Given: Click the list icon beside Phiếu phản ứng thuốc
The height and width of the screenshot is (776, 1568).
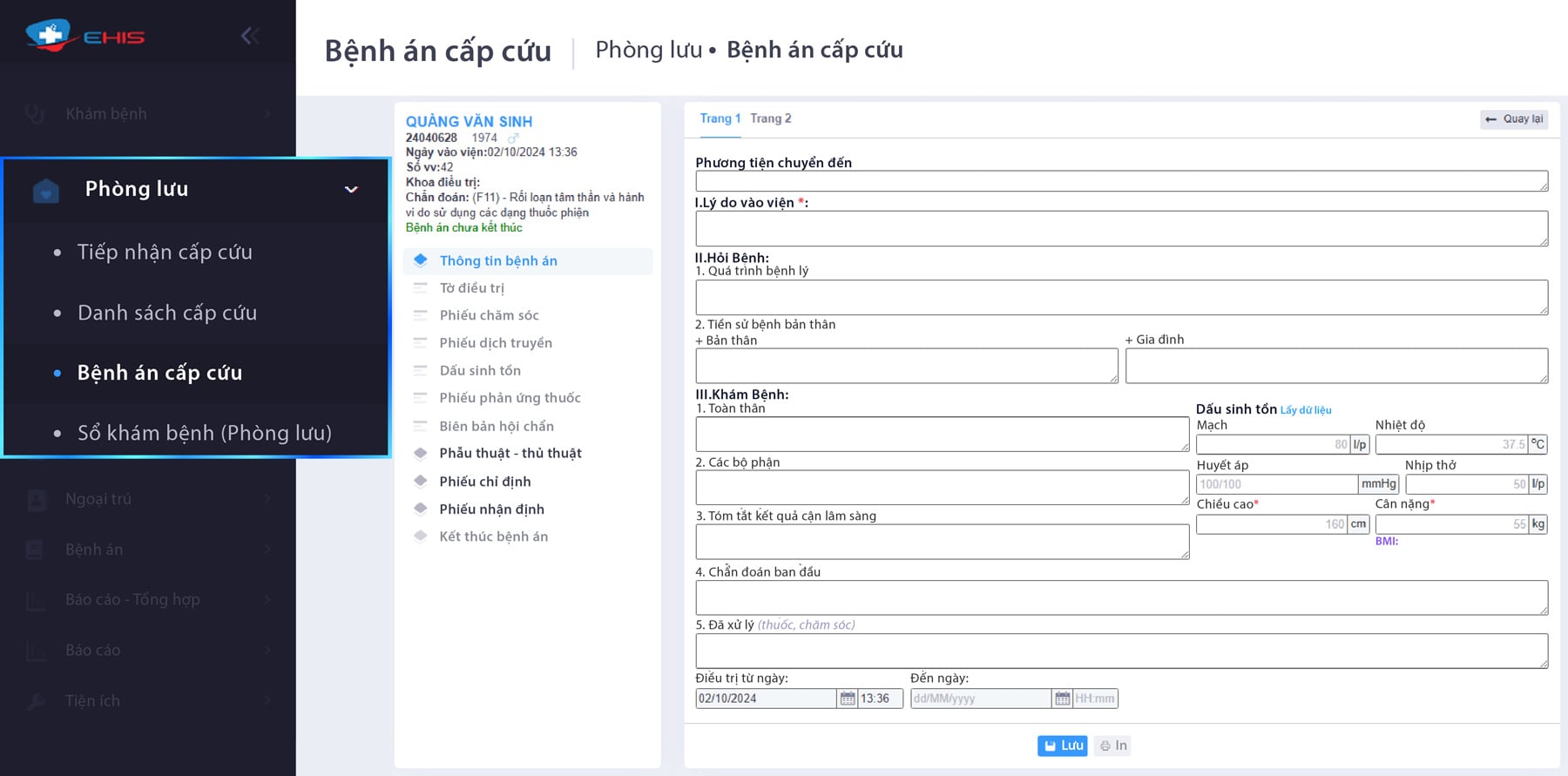Looking at the screenshot, I should [x=421, y=398].
